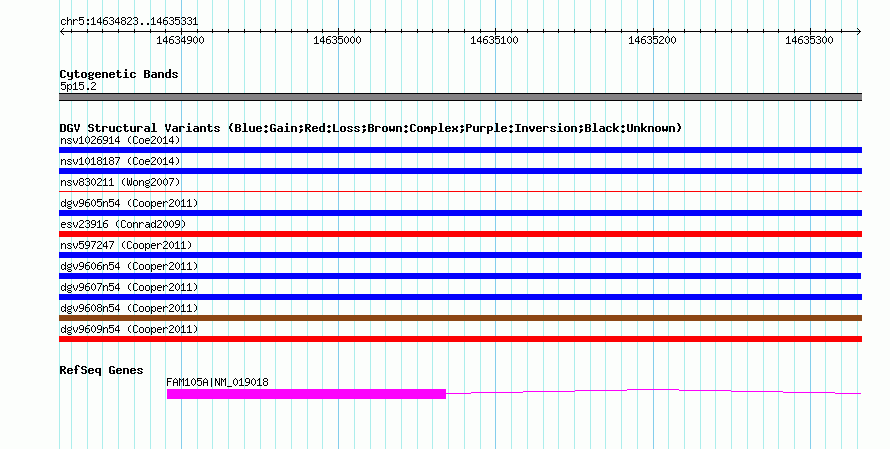Screen dimensions: 890x449
Task: Select the 5p15.2 band label
Action: (x=78, y=86)
